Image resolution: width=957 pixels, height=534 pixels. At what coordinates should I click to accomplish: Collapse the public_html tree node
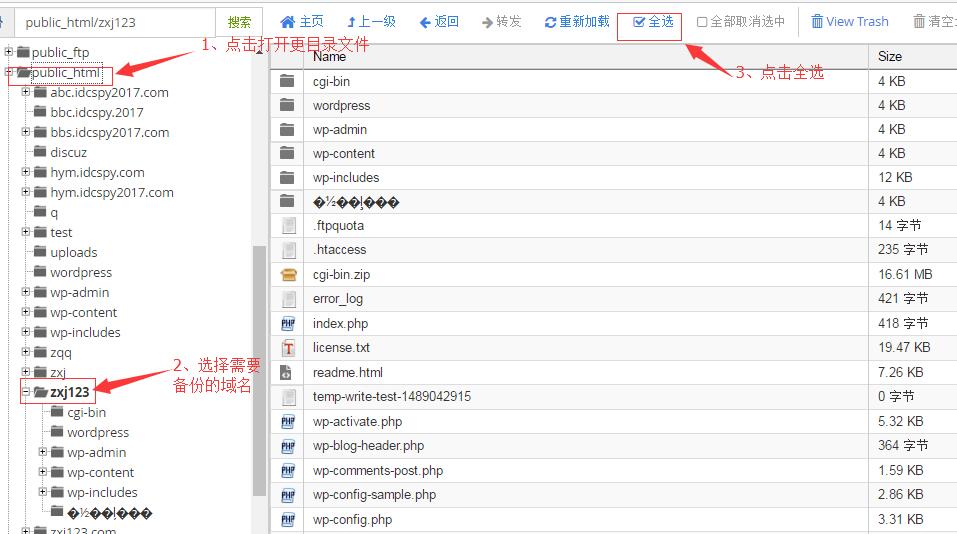(9, 71)
